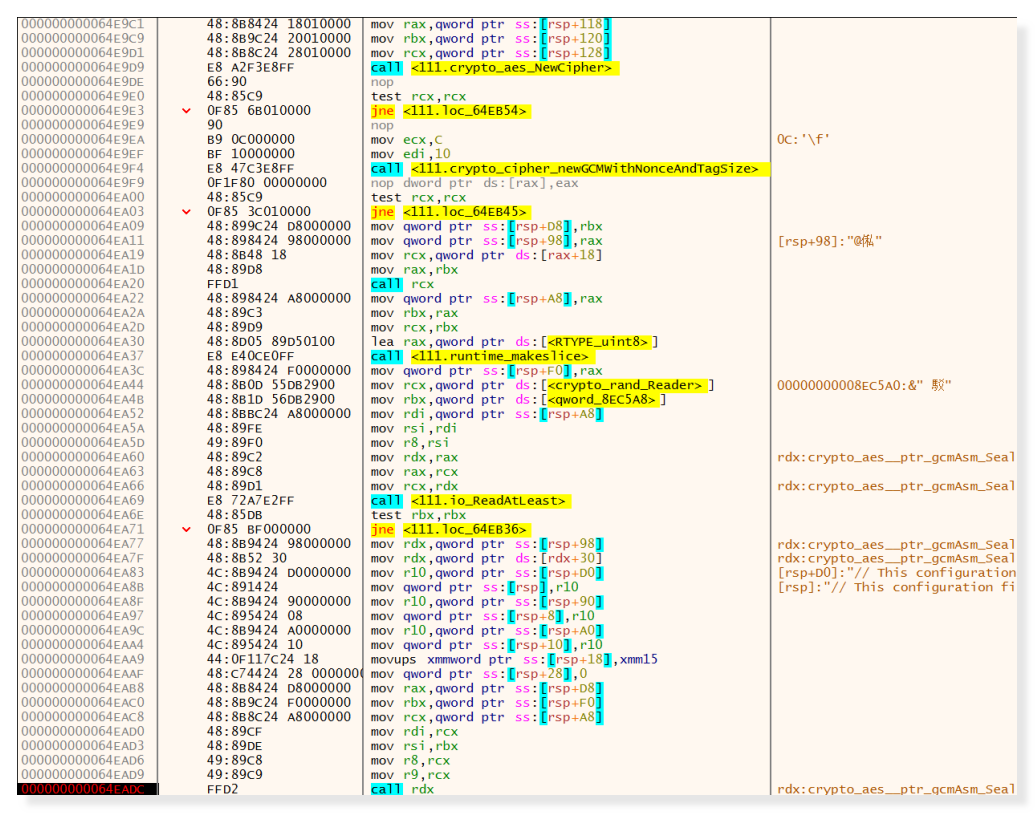Click the comment 0C:'\f' next to mov ecx,C
This screenshot has width=1035, height=813.
(802, 140)
